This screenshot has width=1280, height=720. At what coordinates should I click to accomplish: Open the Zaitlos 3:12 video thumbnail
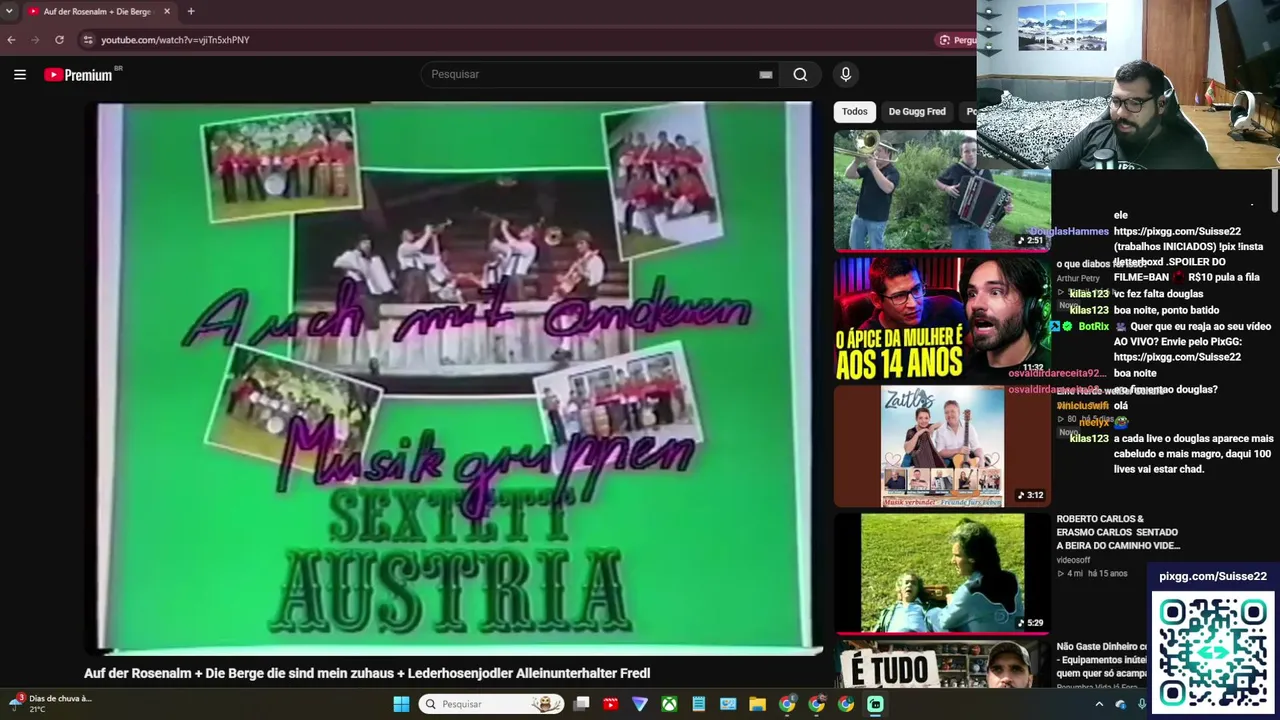coord(942,446)
